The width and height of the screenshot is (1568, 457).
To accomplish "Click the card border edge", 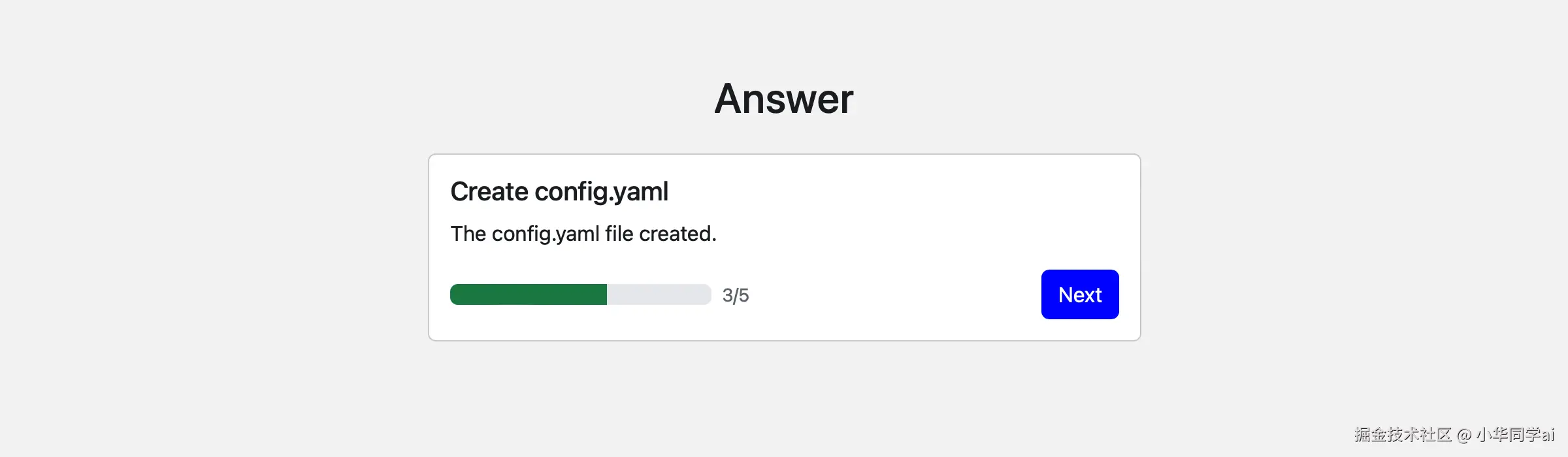I will pyautogui.click(x=429, y=246).
